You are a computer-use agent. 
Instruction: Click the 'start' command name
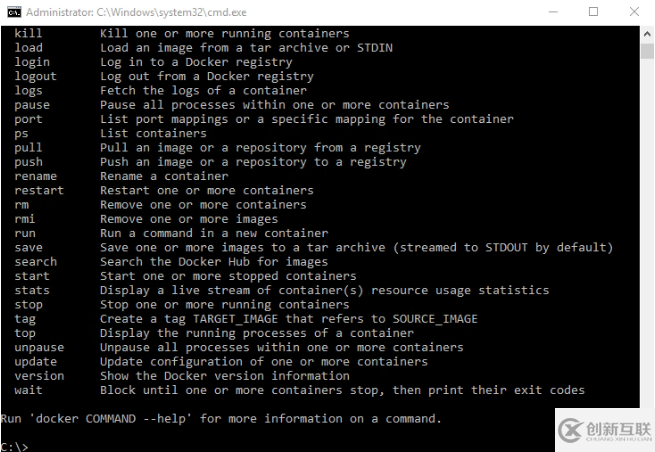tap(32, 276)
